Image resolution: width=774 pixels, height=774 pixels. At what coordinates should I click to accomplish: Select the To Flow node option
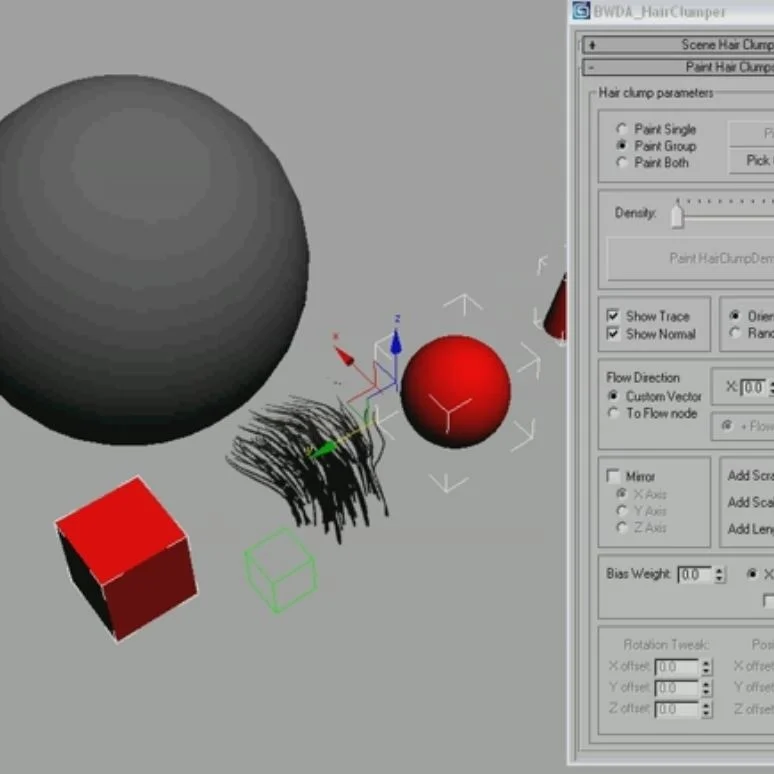pos(613,413)
